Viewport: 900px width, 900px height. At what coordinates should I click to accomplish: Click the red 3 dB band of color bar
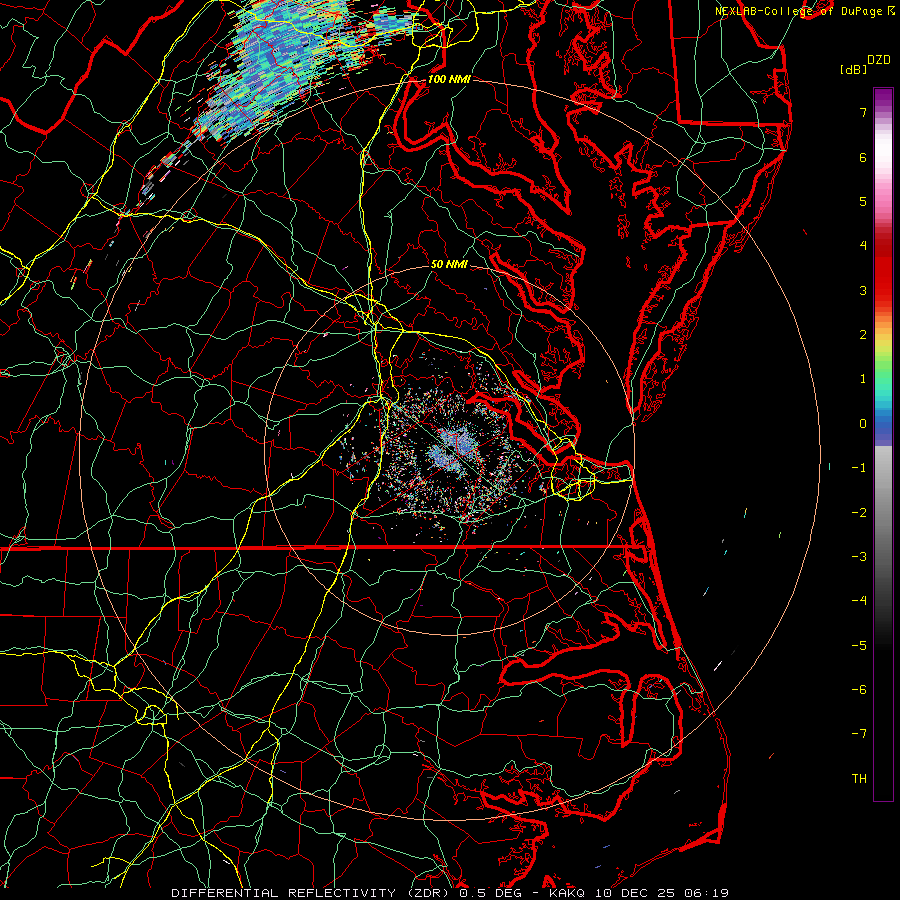pos(883,281)
